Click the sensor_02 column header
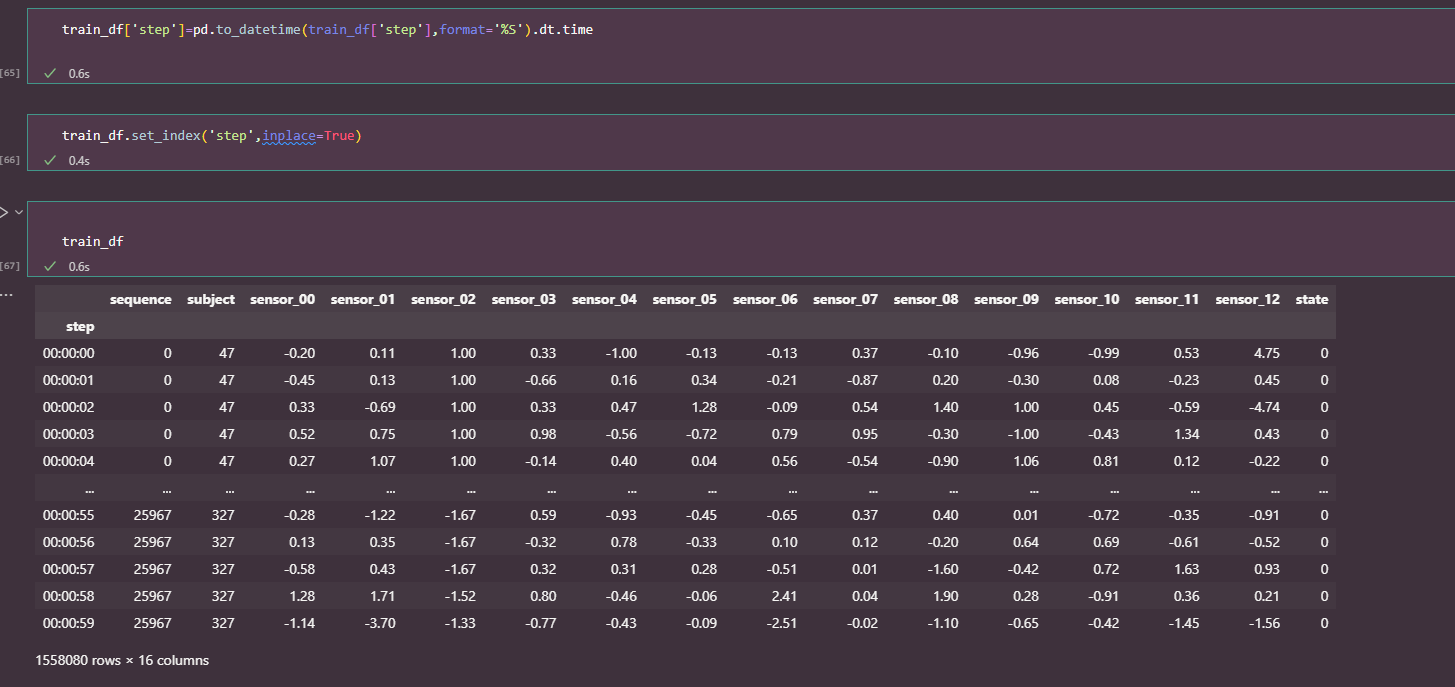Screen dimensions: 1455x687 (443, 299)
